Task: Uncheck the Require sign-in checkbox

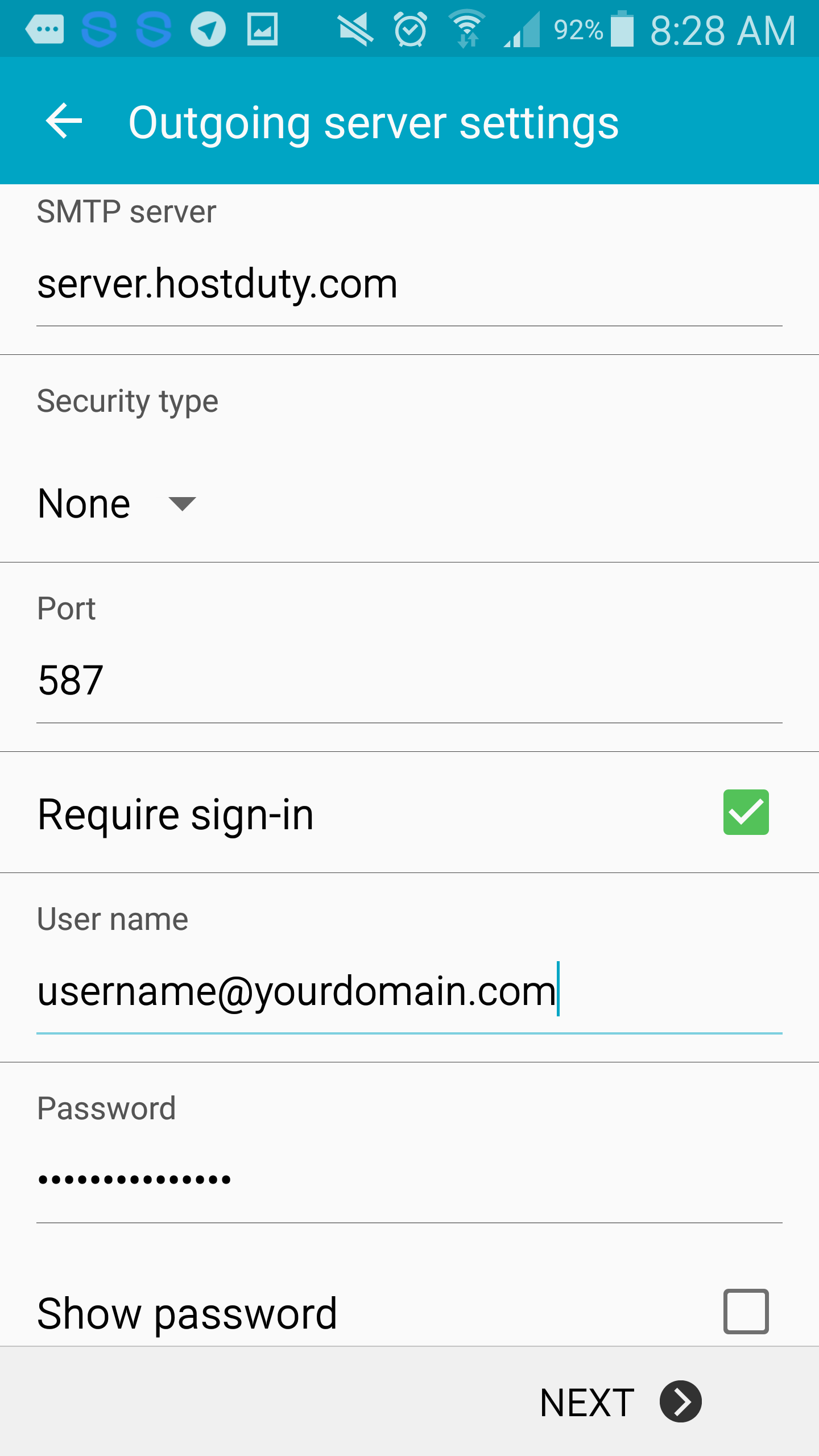Action: coord(746,812)
